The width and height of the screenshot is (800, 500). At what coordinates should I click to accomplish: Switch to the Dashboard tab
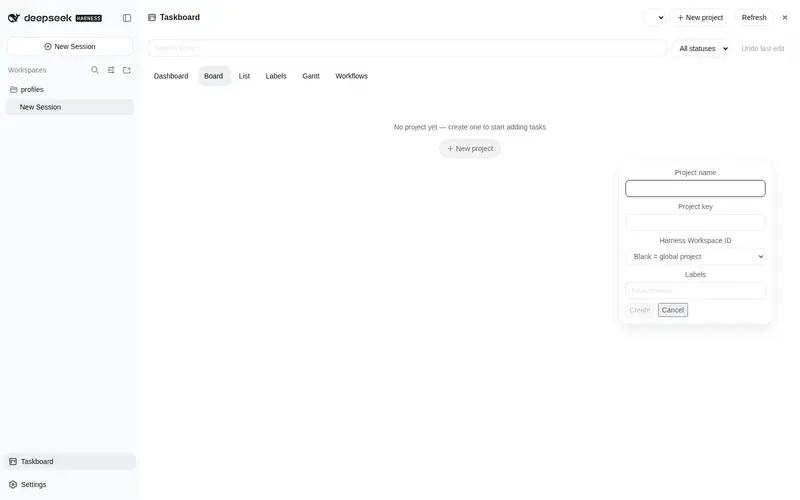point(171,76)
